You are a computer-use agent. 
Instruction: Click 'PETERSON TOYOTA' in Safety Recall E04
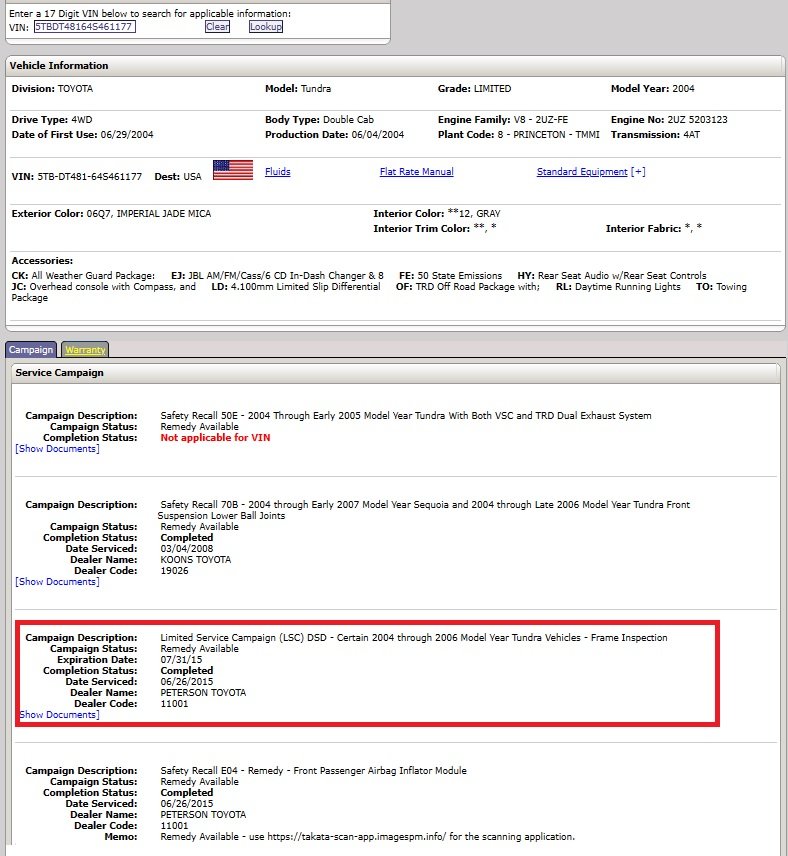tap(203, 815)
